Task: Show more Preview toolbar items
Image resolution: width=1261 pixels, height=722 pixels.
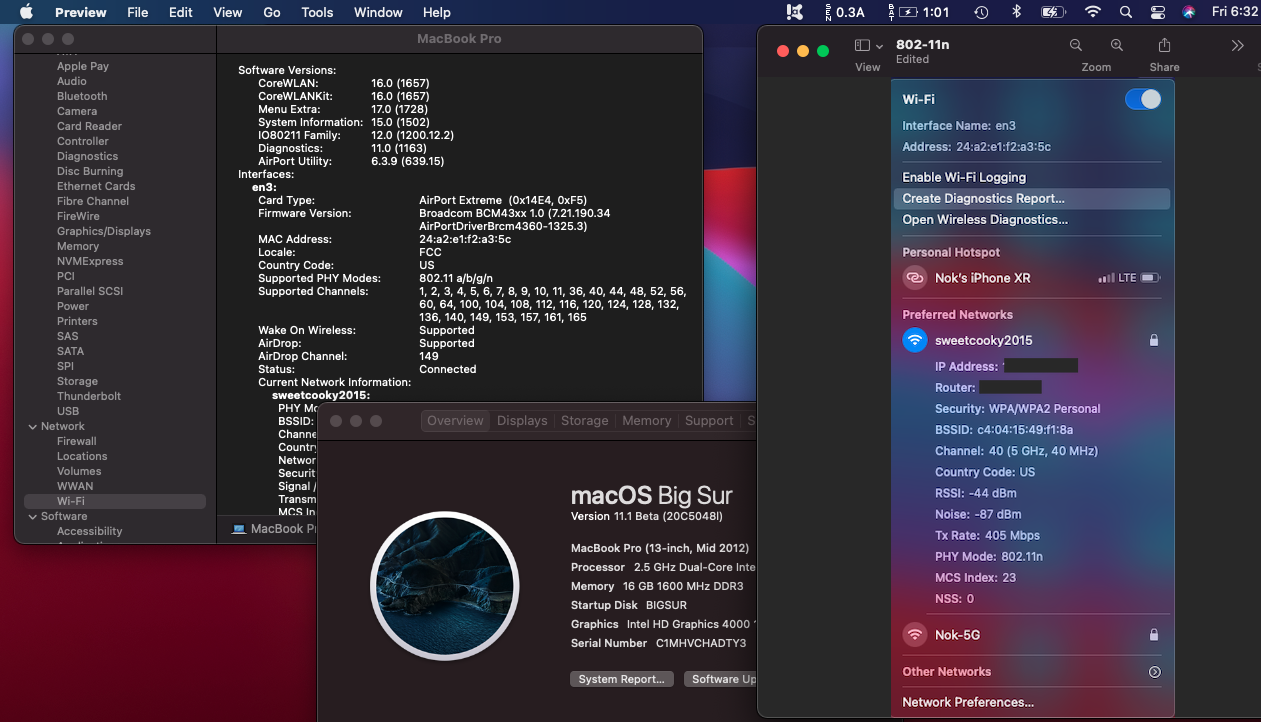Action: pos(1237,46)
